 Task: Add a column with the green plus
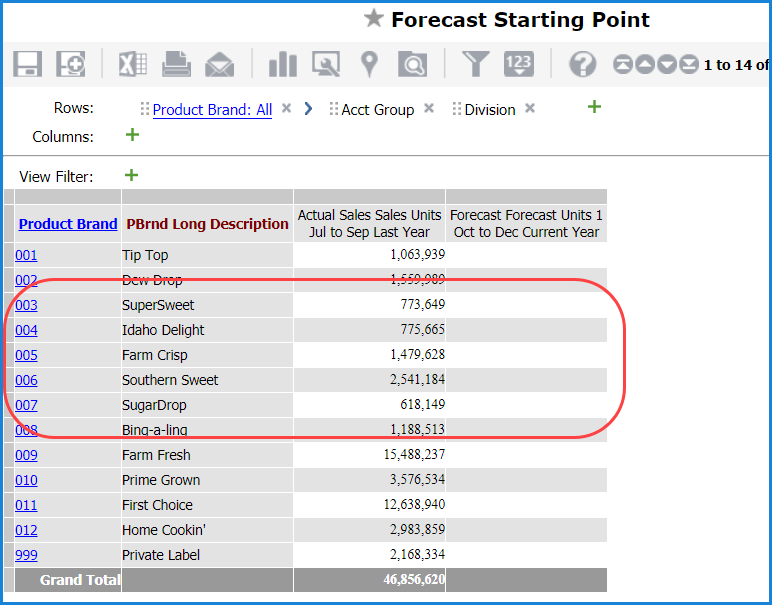tap(131, 135)
